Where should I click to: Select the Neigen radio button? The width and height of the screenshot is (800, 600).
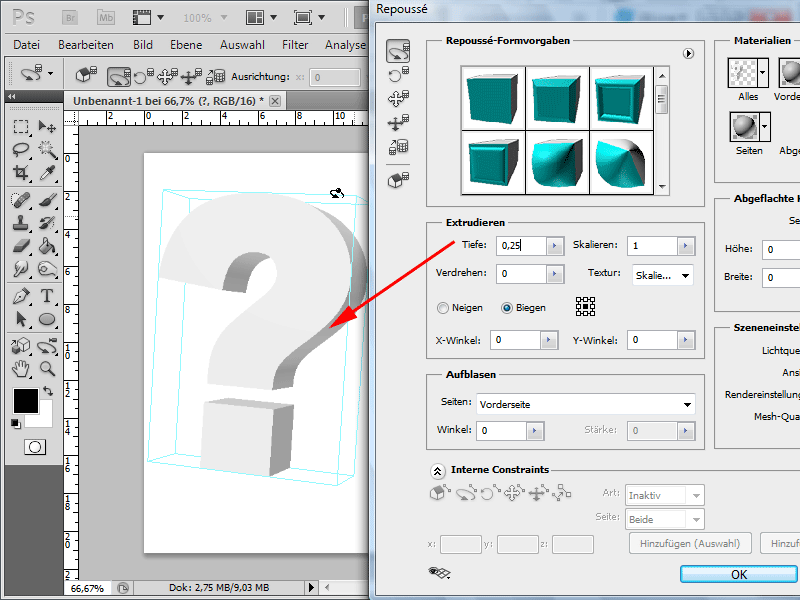point(443,308)
